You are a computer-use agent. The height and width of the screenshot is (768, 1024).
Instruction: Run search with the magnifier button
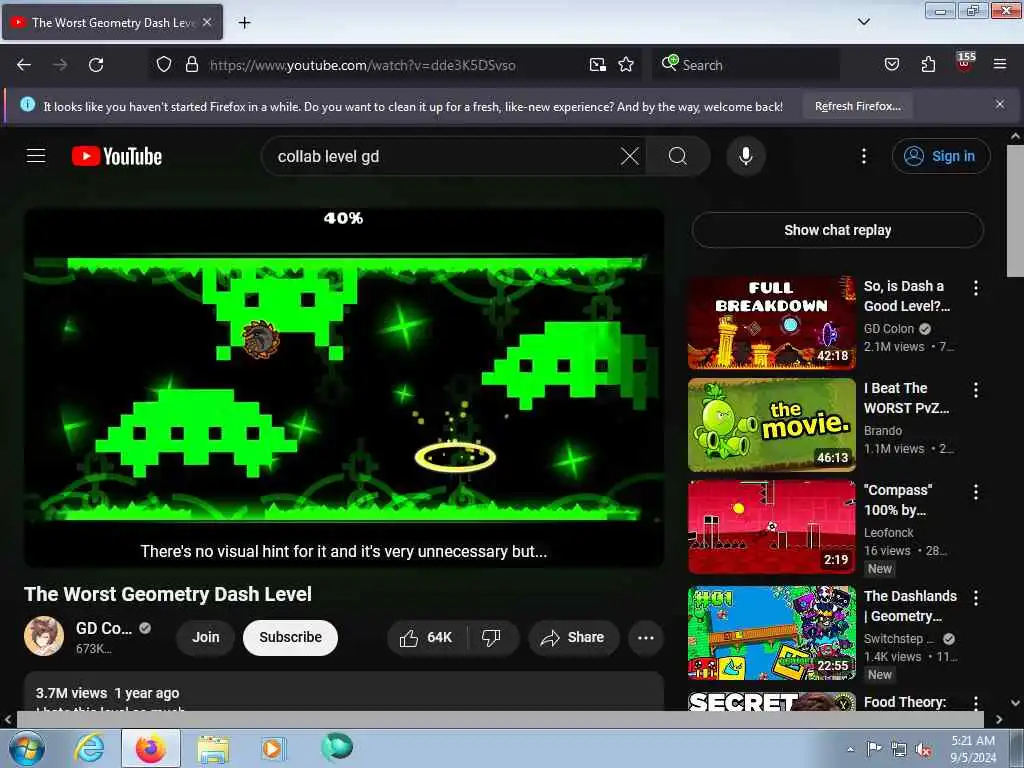tap(678, 156)
